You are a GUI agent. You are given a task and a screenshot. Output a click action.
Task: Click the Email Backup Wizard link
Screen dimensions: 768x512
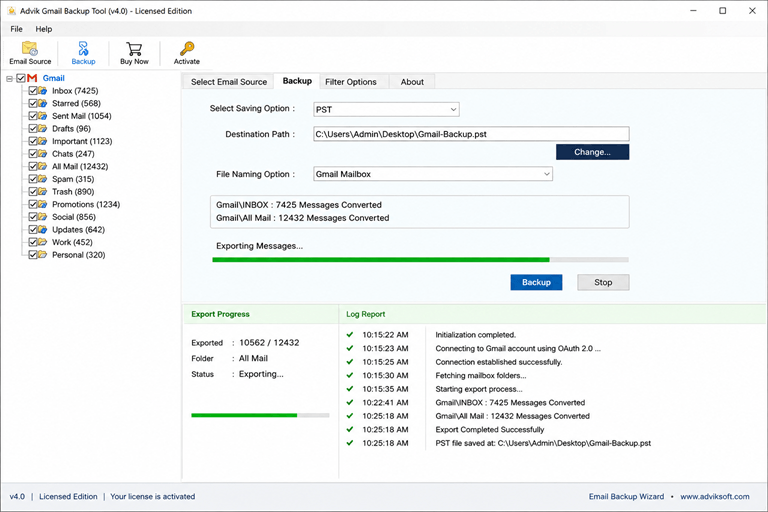point(626,496)
